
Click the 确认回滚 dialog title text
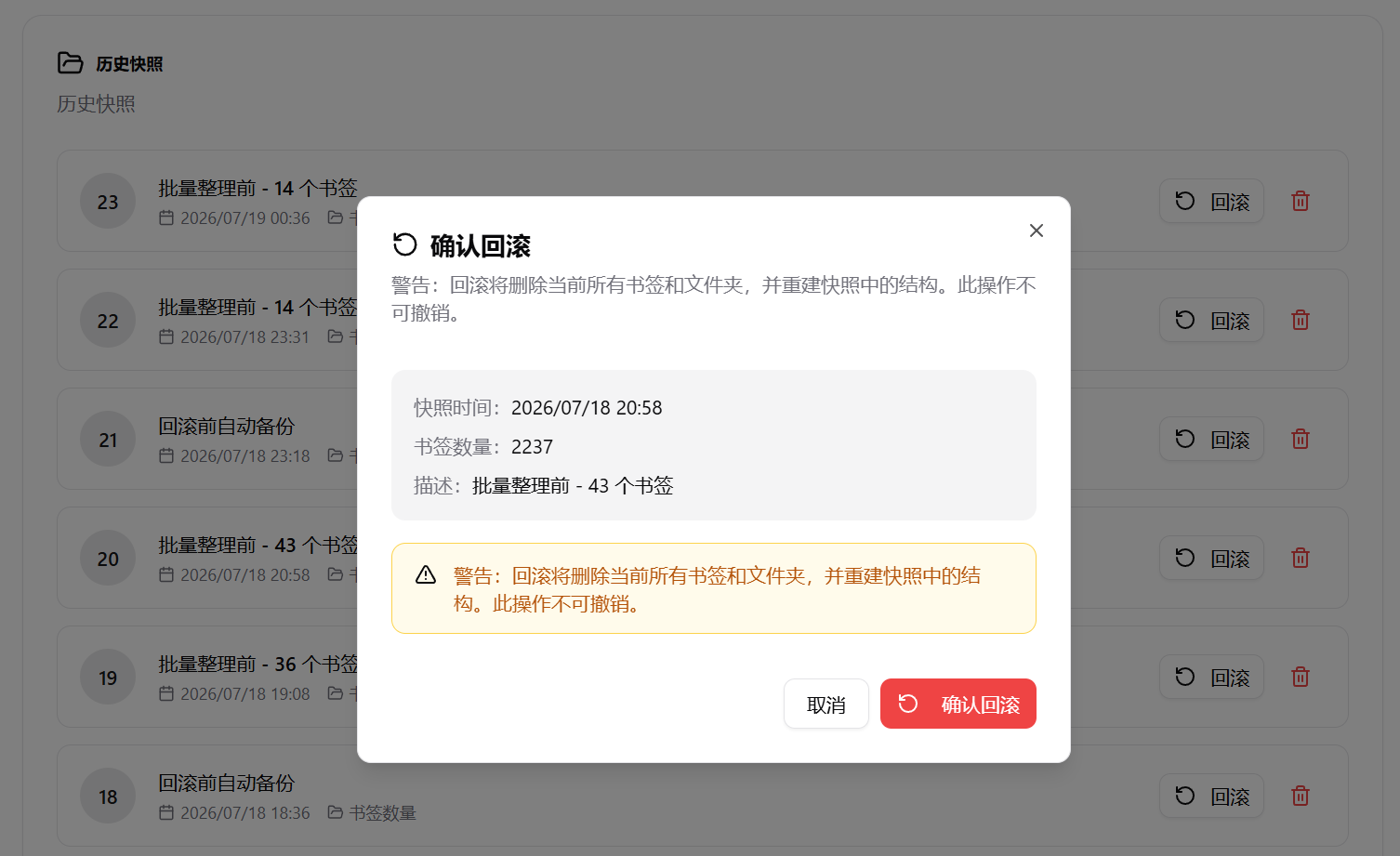(480, 246)
